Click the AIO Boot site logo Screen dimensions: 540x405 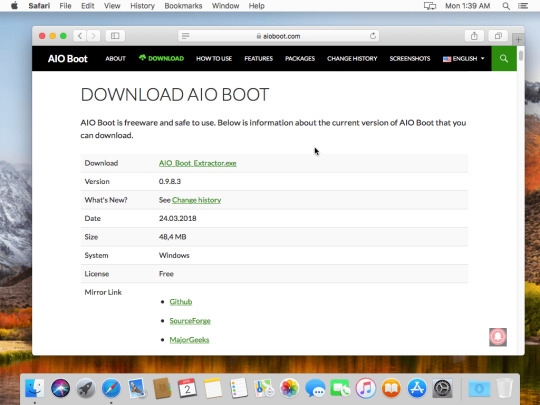[x=68, y=59]
